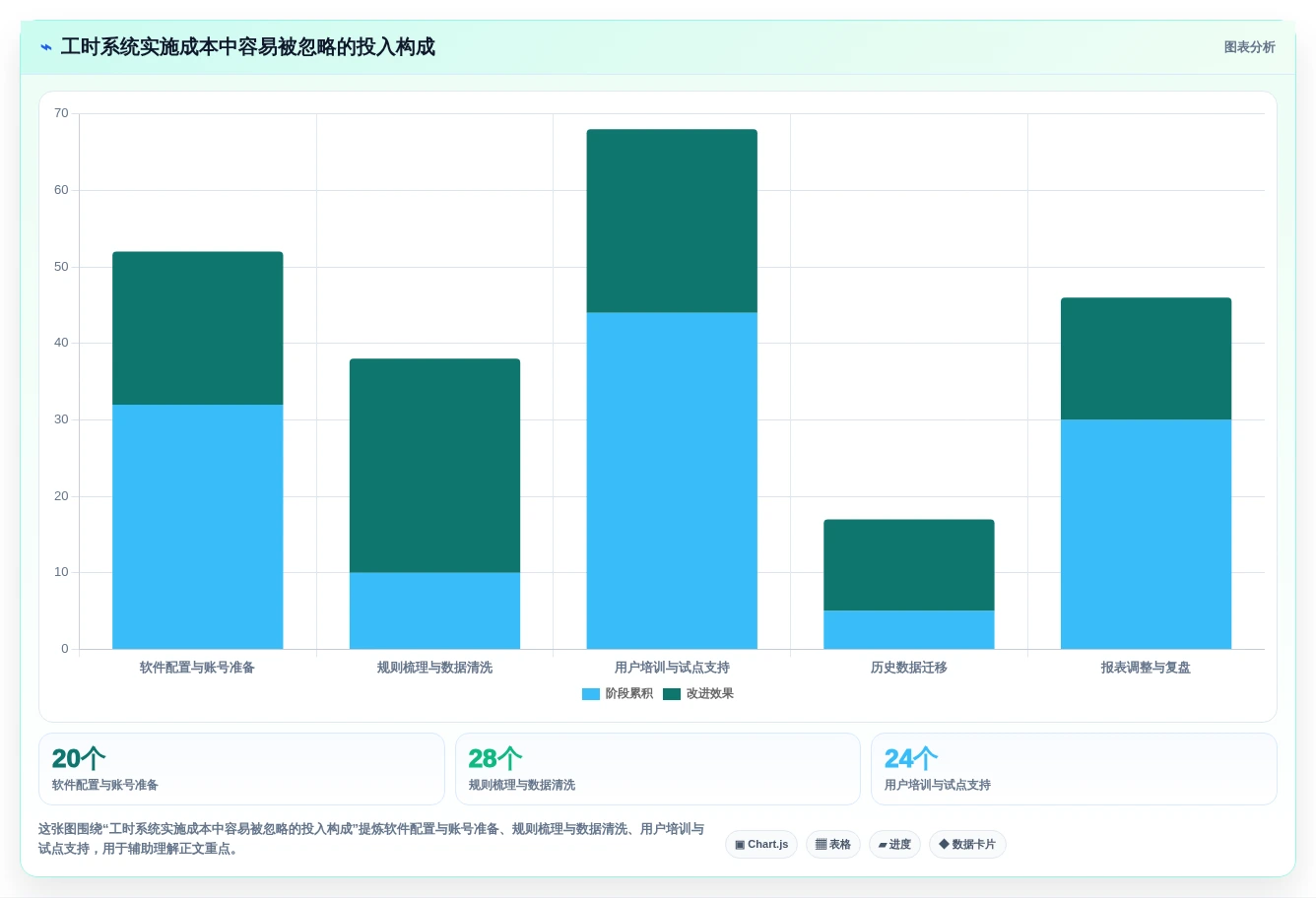Screen dimensions: 1316x898
Task: Click the lightning icon beside the chart title
Action: pos(46,47)
